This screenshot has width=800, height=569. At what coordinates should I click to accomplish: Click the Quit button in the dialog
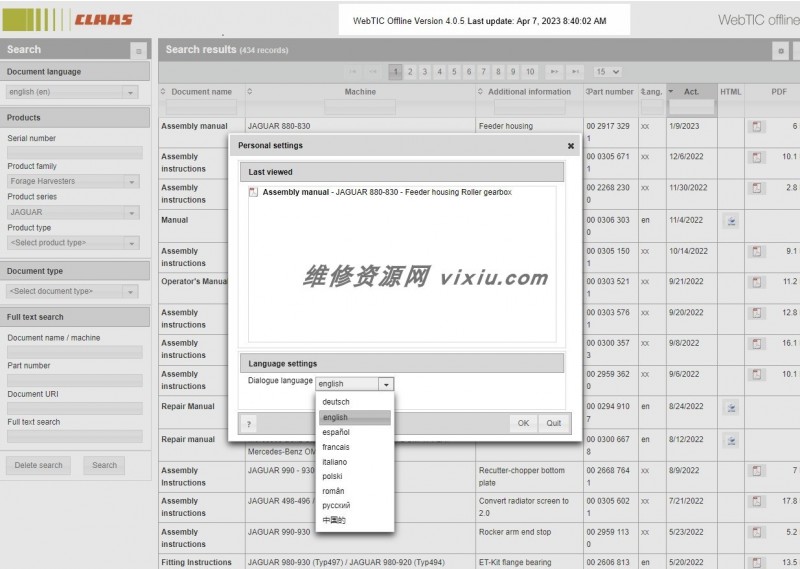pyautogui.click(x=553, y=423)
